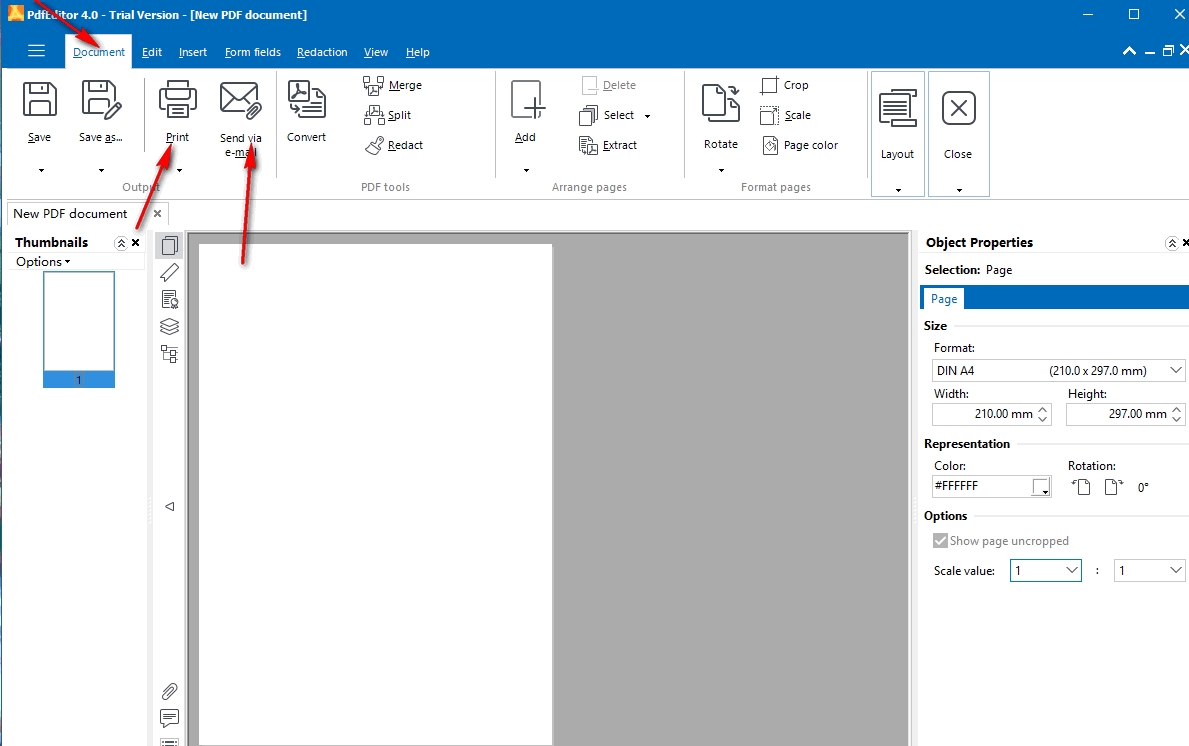Screen dimensions: 1189x746
Task: Open the layers panel in sidebar
Action: click(x=169, y=326)
